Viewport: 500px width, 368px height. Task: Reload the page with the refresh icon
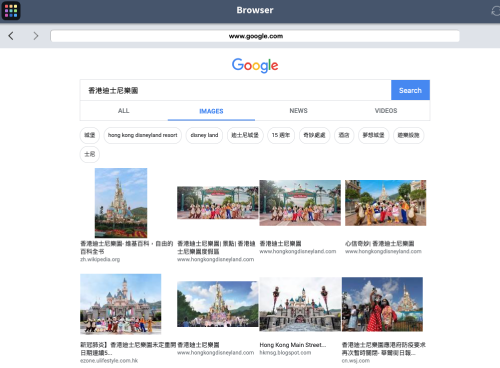(x=496, y=11)
